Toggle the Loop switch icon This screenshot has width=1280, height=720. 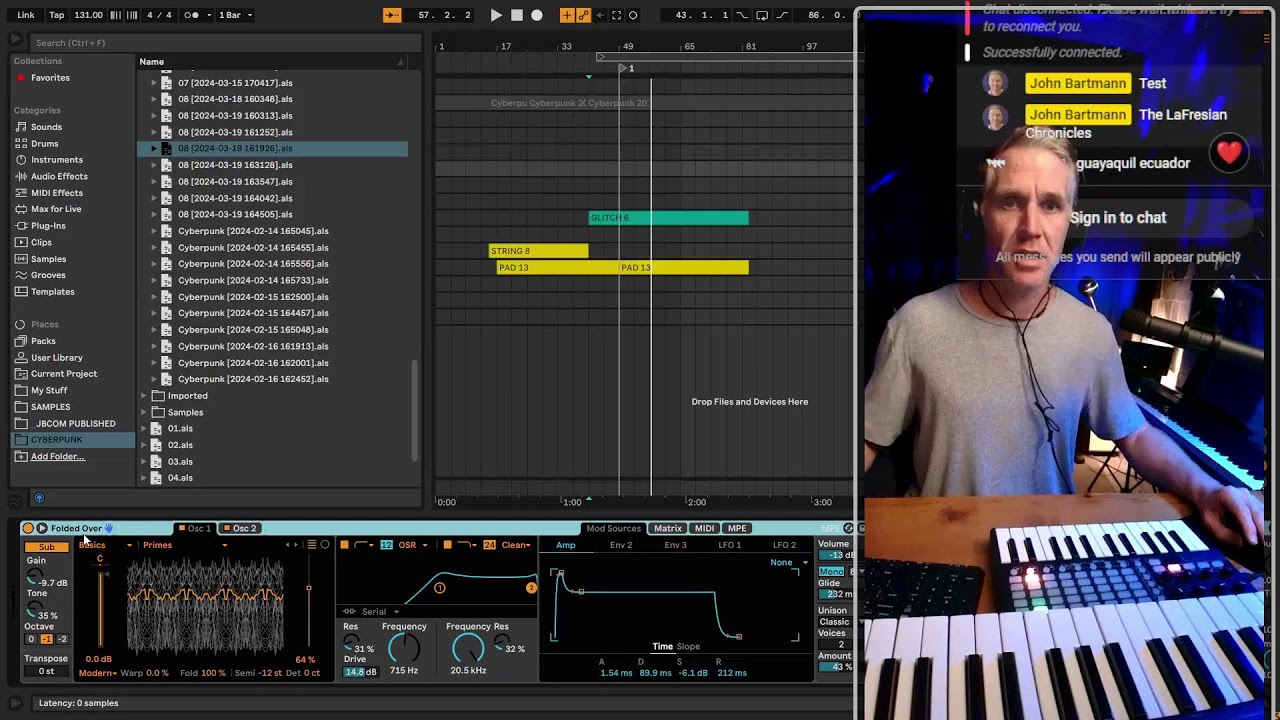(762, 15)
